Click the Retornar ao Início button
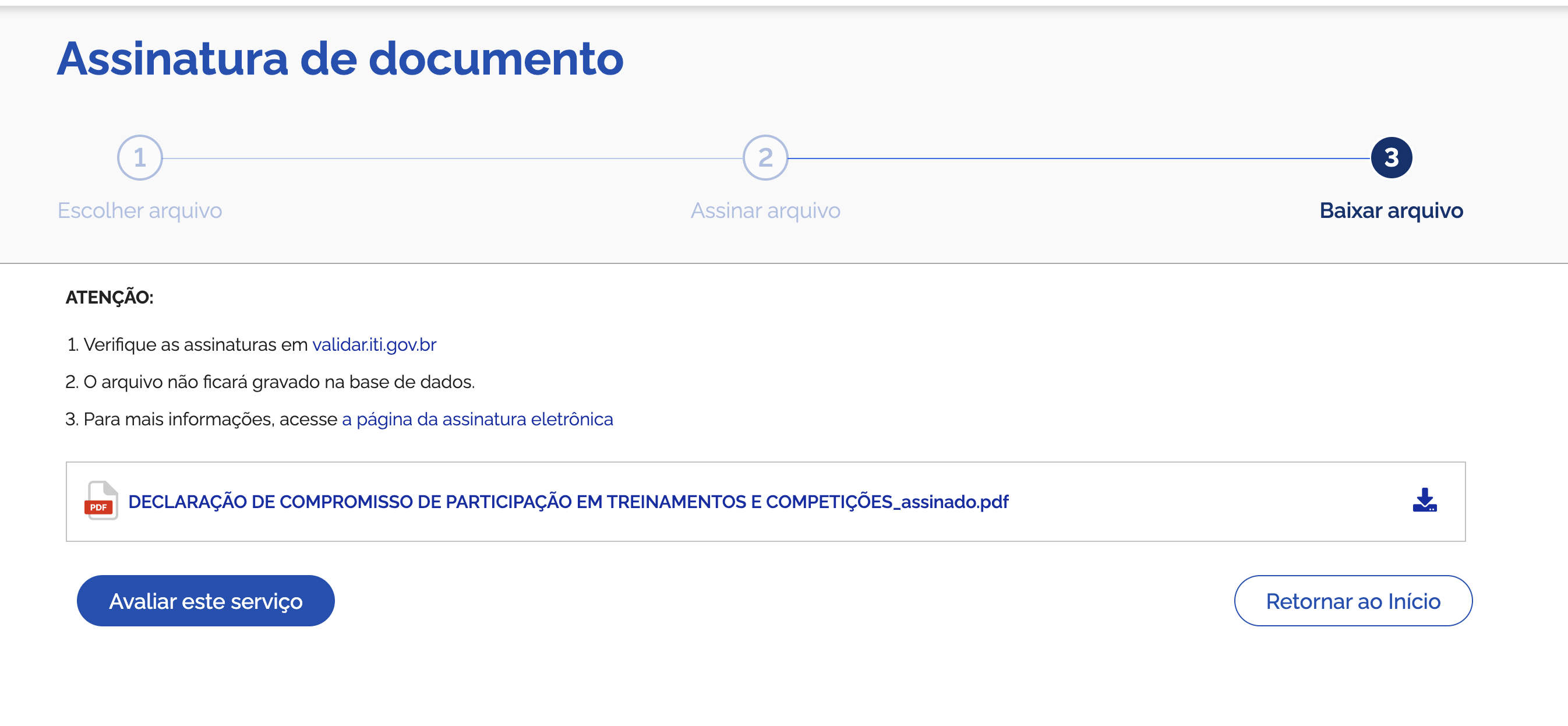1568x726 pixels. [1352, 601]
